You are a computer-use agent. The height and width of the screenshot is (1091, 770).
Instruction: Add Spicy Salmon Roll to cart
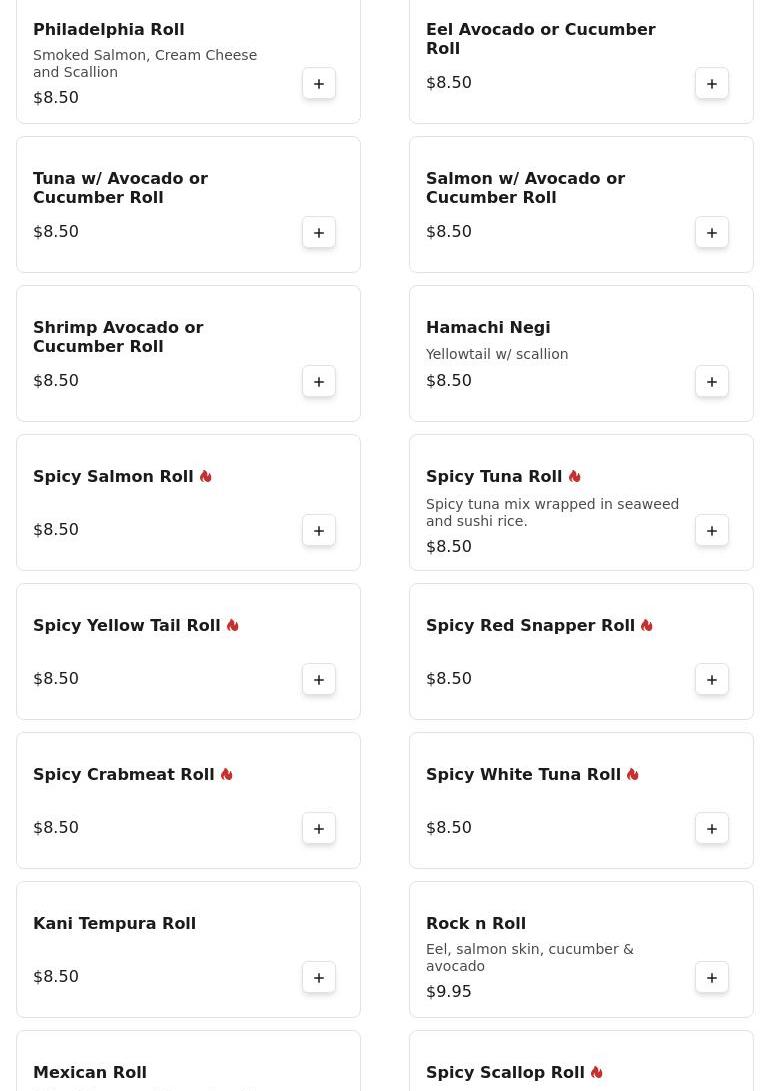pyautogui.click(x=319, y=531)
